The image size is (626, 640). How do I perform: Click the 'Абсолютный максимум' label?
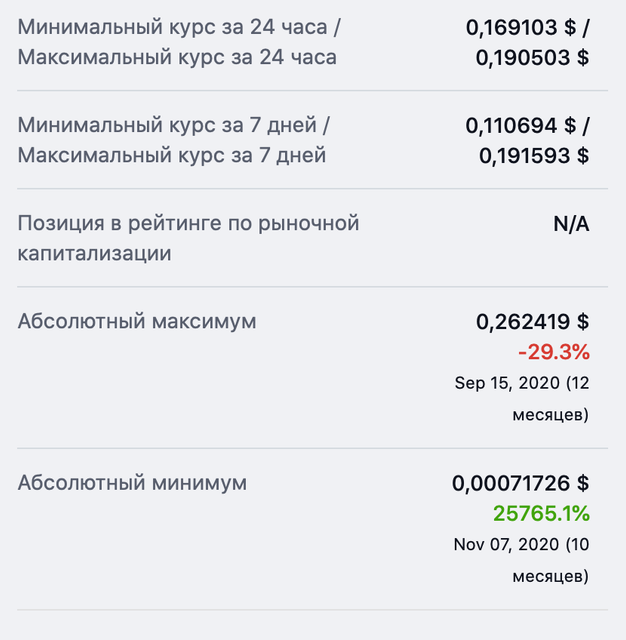[x=137, y=321]
